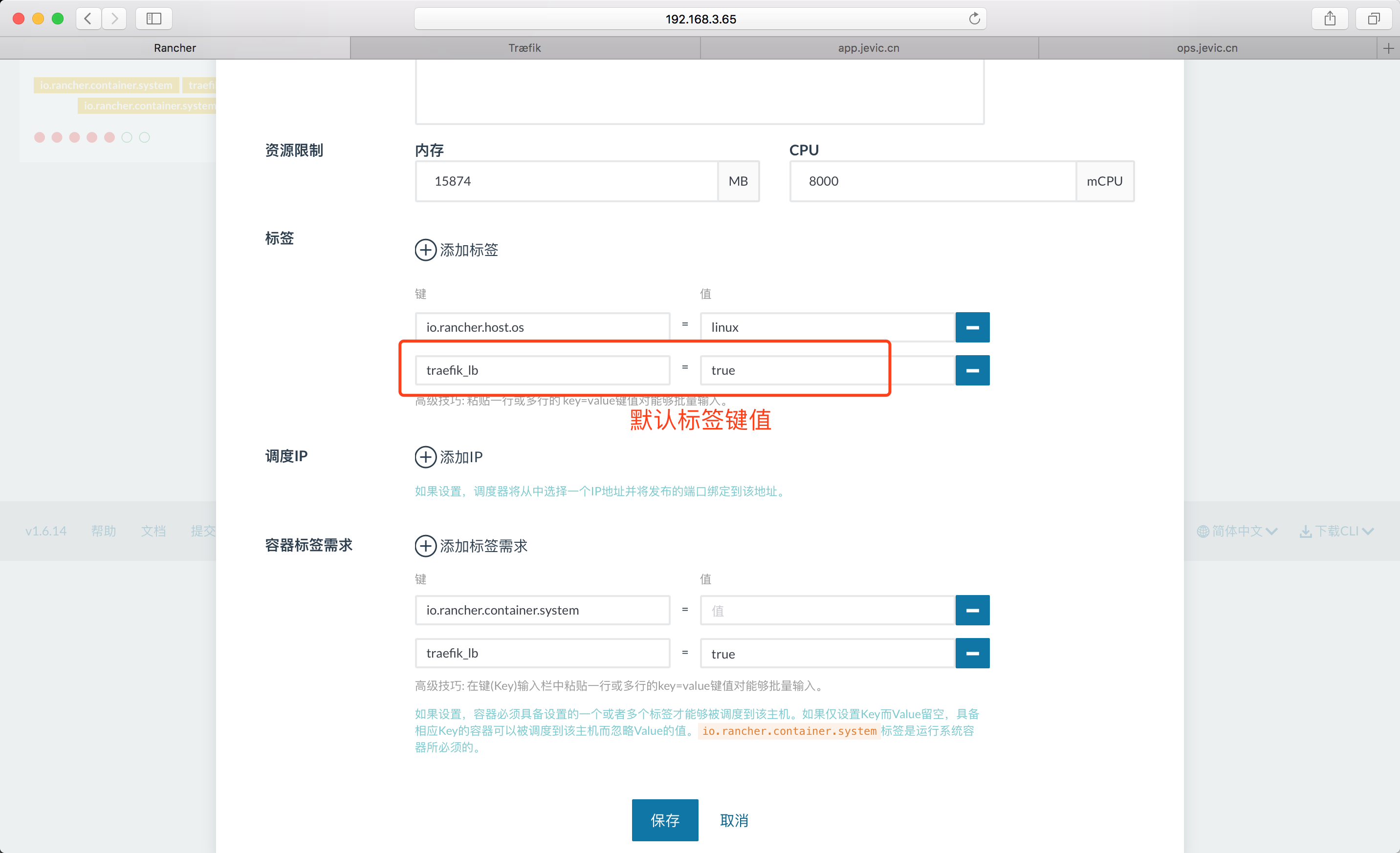Switch to the ops.jevic.cn tab
Image resolution: width=1400 pixels, height=853 pixels.
coord(1207,48)
